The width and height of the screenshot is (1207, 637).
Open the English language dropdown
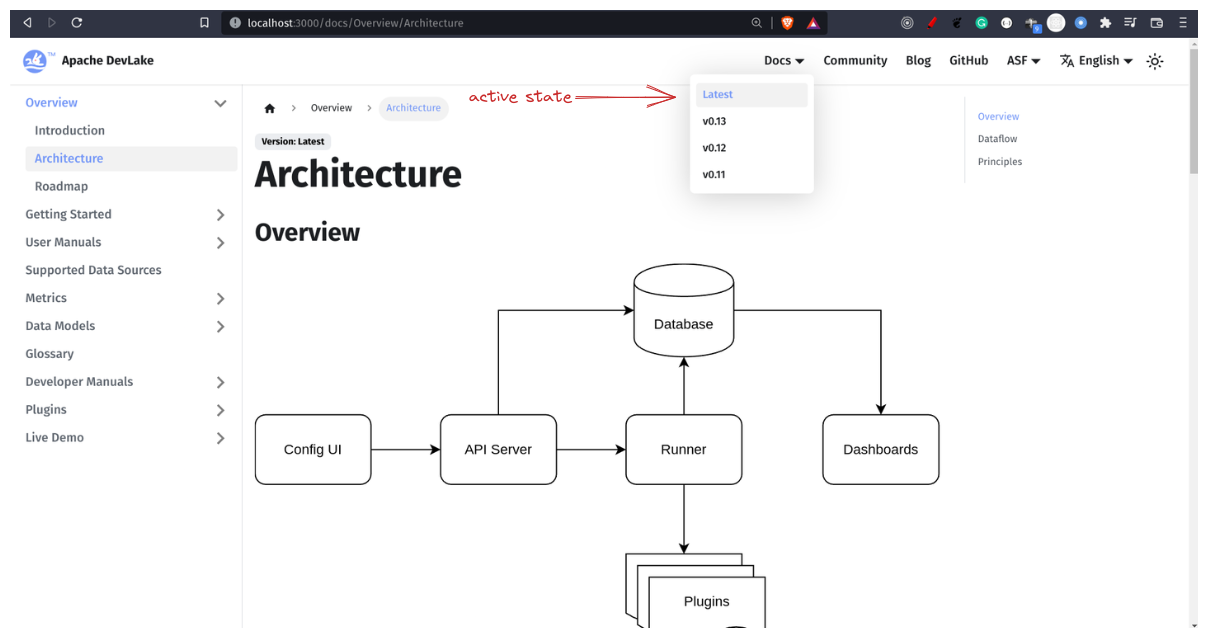(1096, 61)
